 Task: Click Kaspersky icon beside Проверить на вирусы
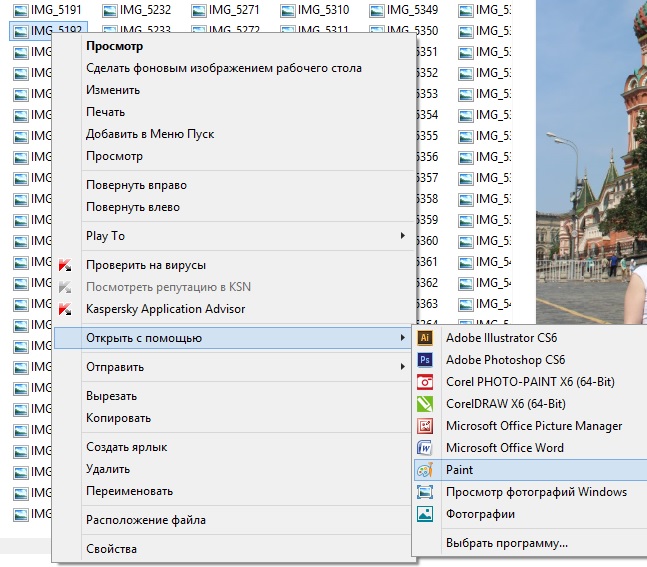coord(66,265)
